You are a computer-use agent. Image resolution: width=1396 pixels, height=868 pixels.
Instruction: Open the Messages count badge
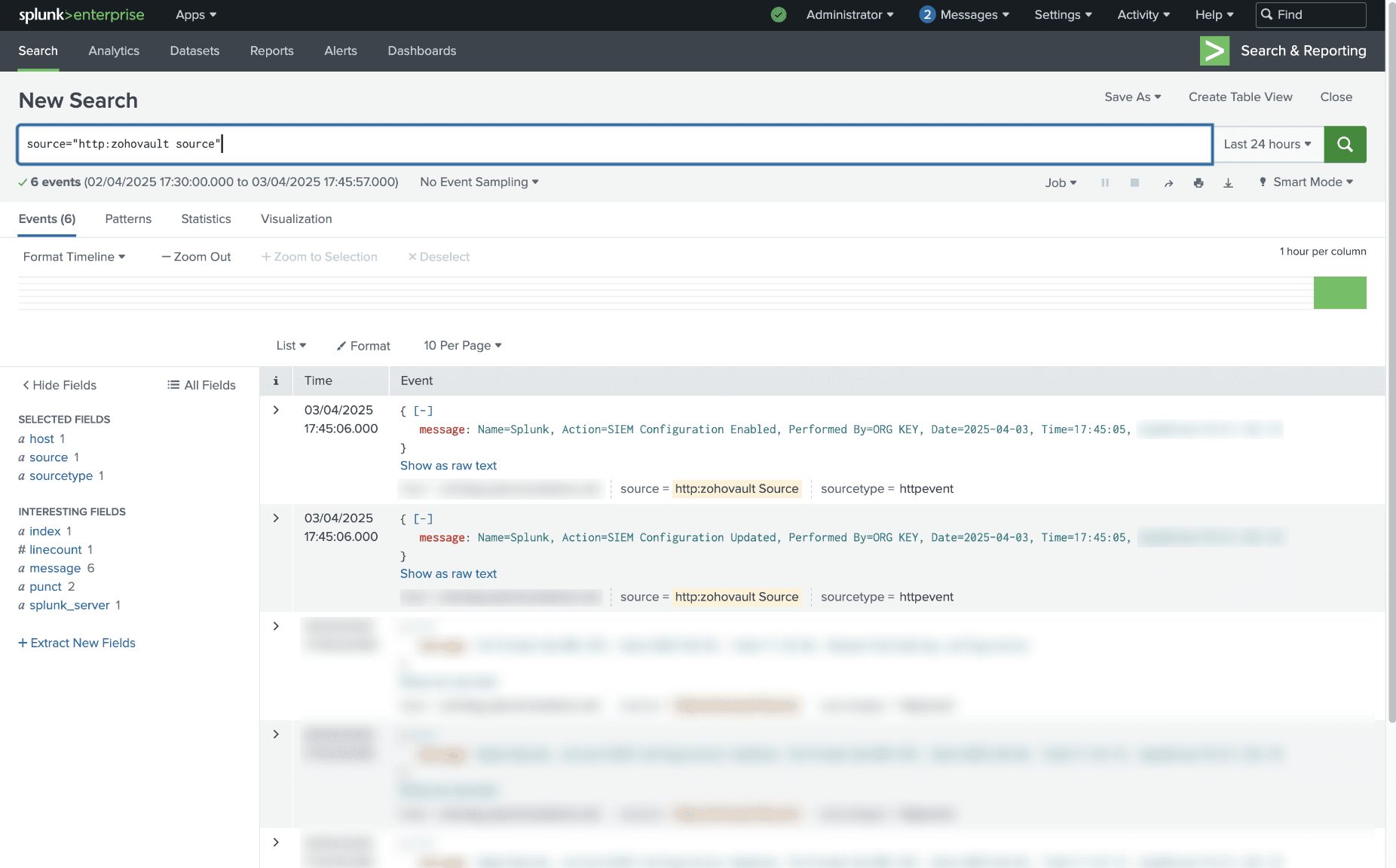tap(927, 14)
